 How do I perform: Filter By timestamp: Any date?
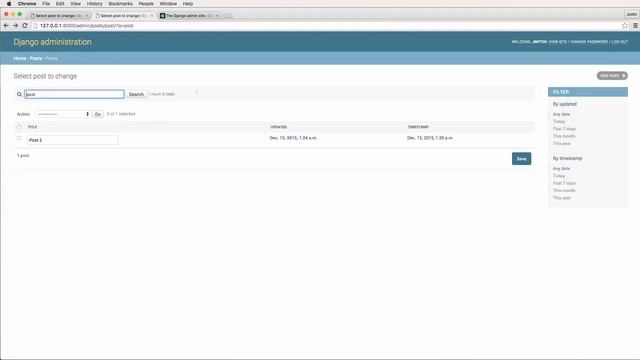pyautogui.click(x=561, y=169)
